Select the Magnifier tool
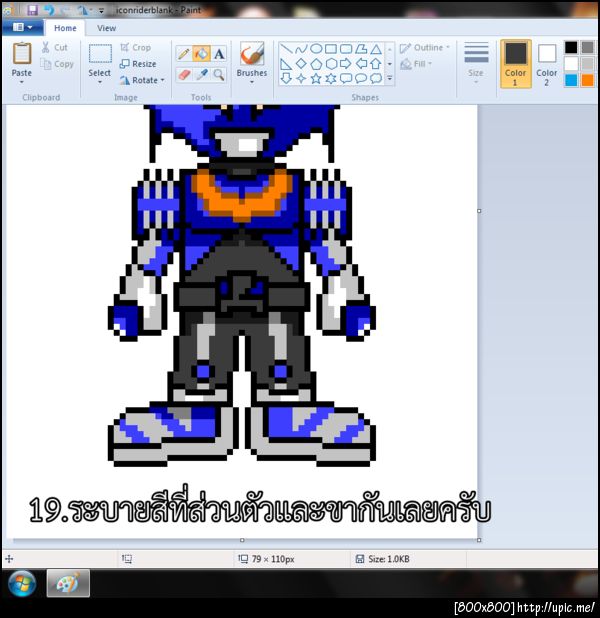 click(x=219, y=75)
